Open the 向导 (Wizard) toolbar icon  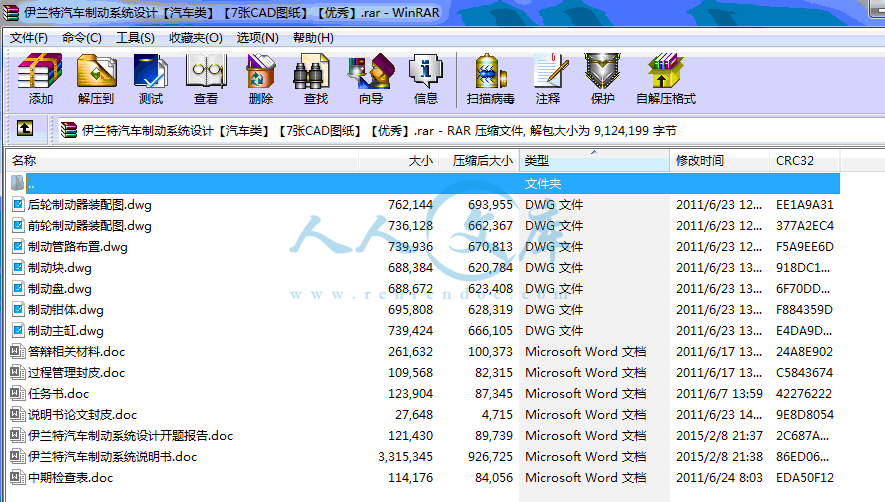tap(371, 71)
